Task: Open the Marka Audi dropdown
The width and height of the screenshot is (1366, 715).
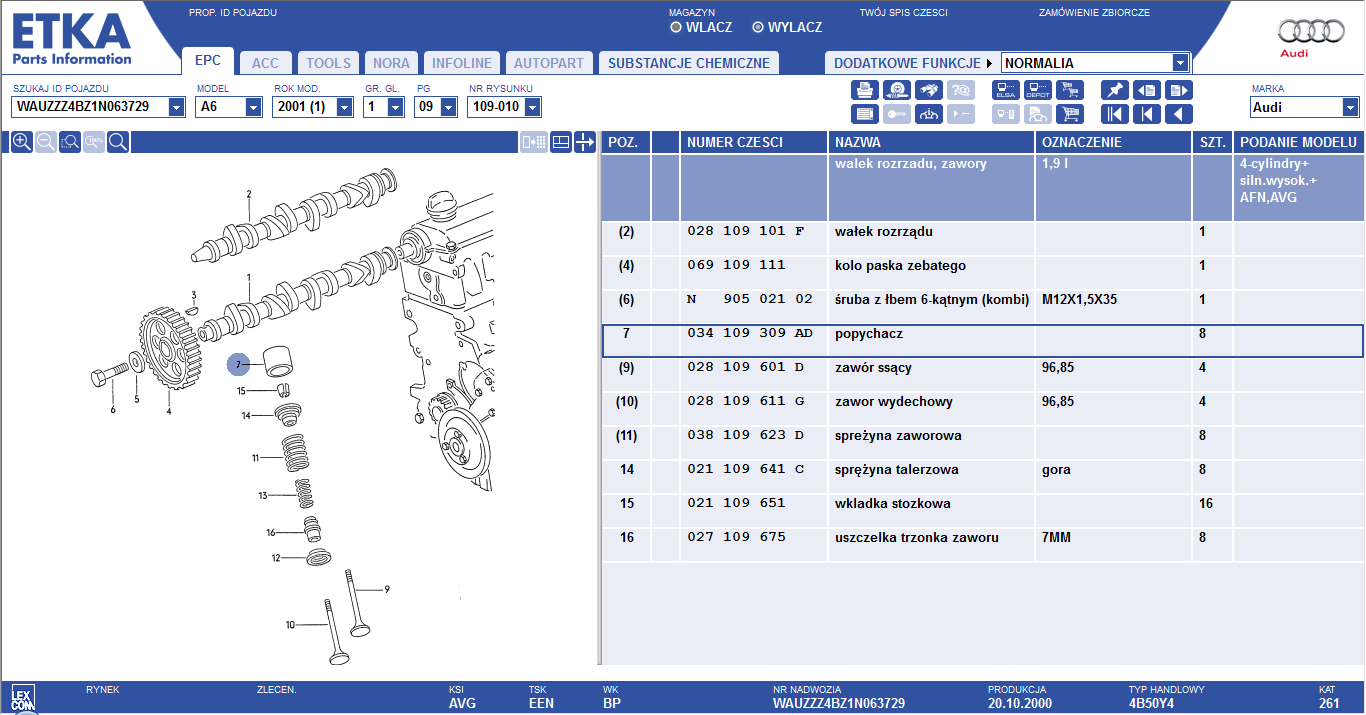Action: pos(1351,107)
